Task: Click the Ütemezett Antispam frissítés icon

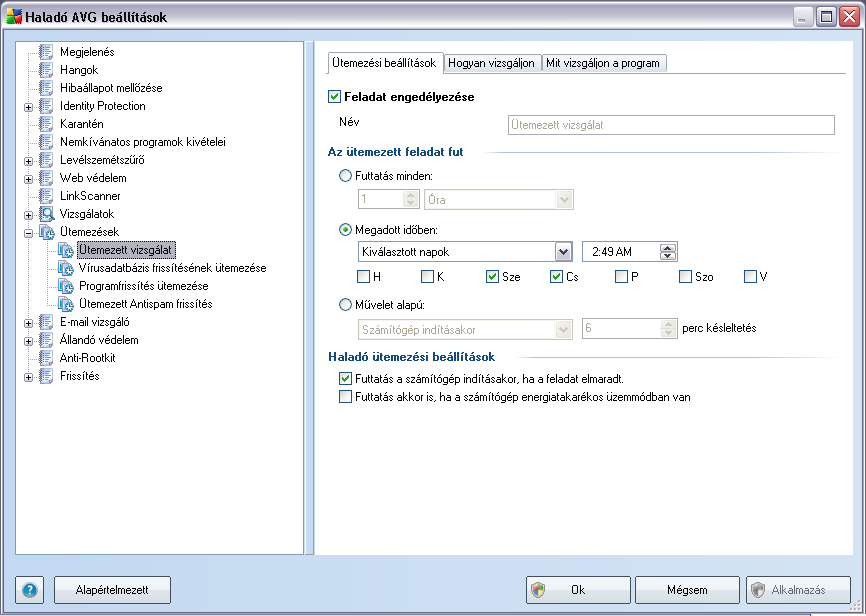Action: (66, 304)
